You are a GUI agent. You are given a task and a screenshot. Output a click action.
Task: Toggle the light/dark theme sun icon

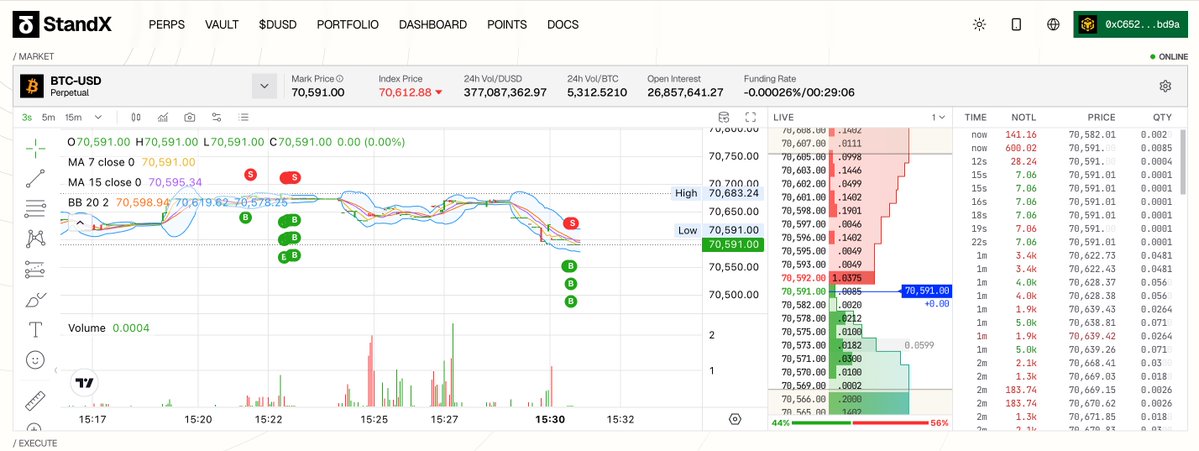pyautogui.click(x=979, y=25)
